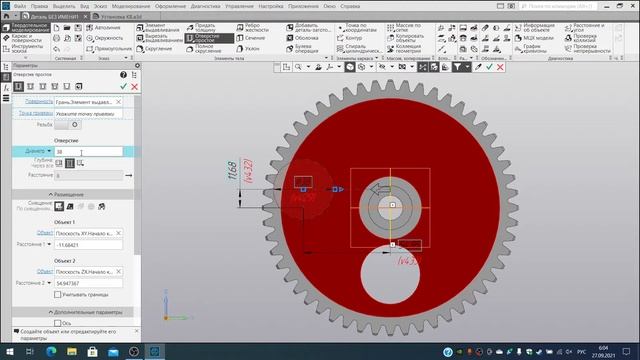Image resolution: width=640 pixels, height=360 pixels.
Task: Click the Контур command
Action: pyautogui.click(x=349, y=38)
